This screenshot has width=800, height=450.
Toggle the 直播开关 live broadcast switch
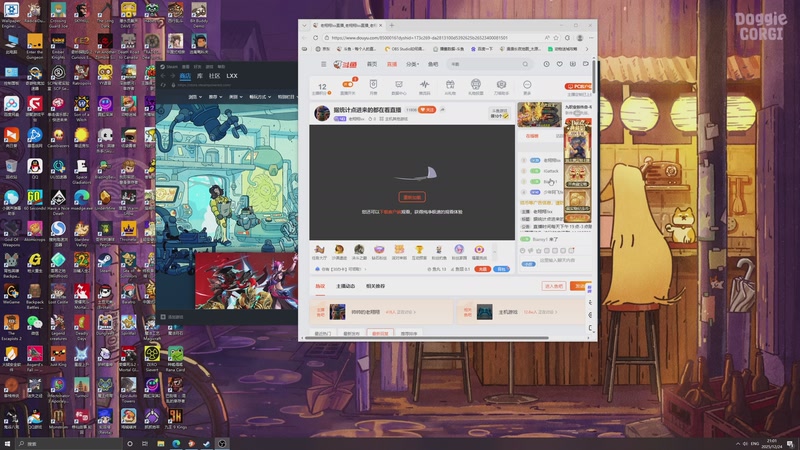[x=348, y=84]
